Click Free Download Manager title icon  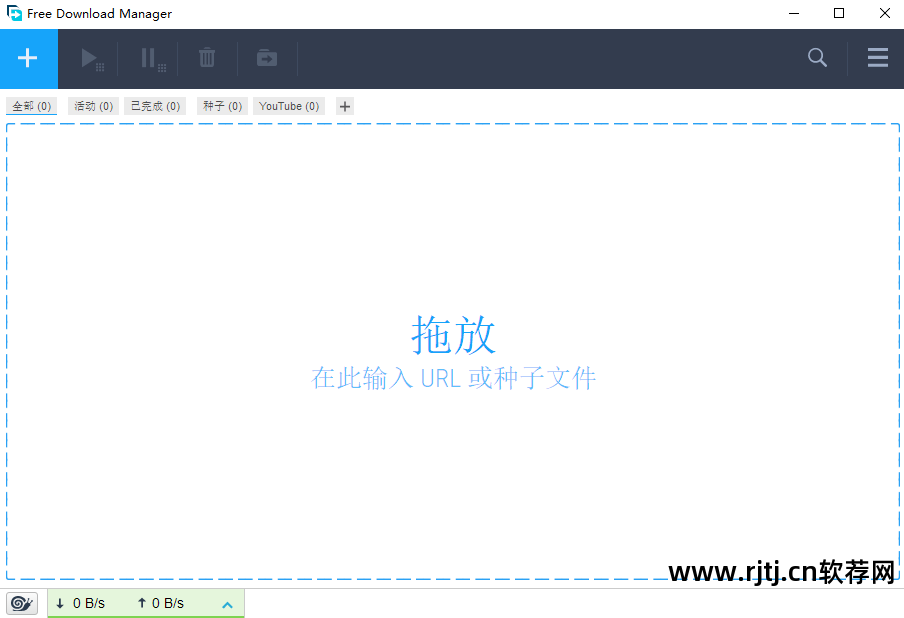click(x=14, y=13)
